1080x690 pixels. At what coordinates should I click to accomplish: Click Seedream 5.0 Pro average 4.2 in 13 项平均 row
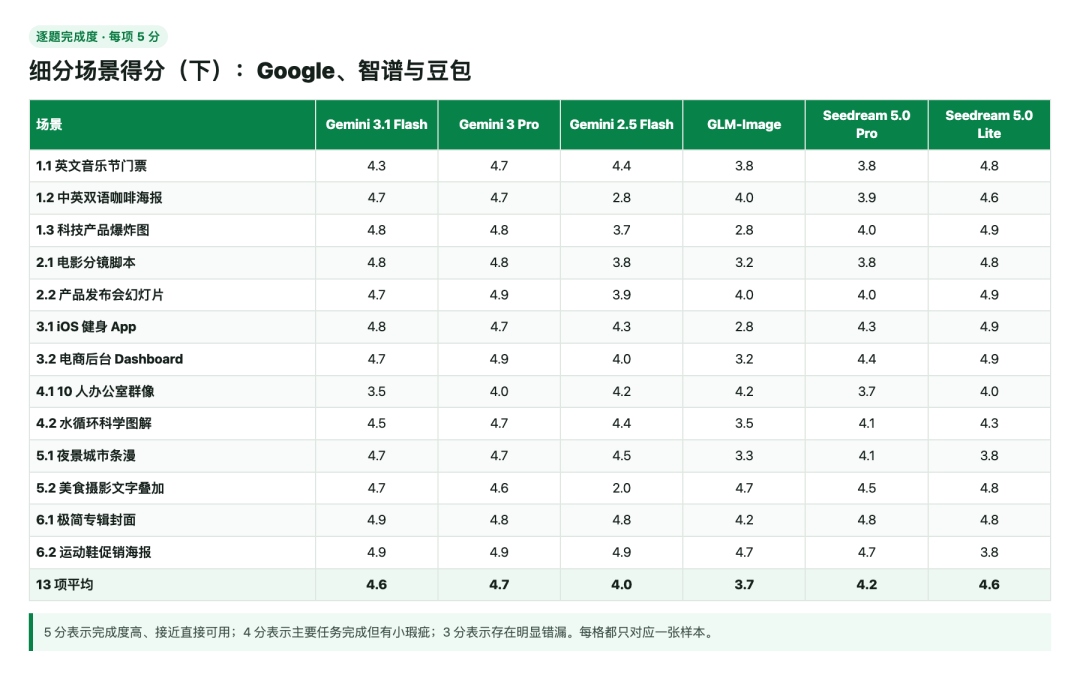click(866, 585)
